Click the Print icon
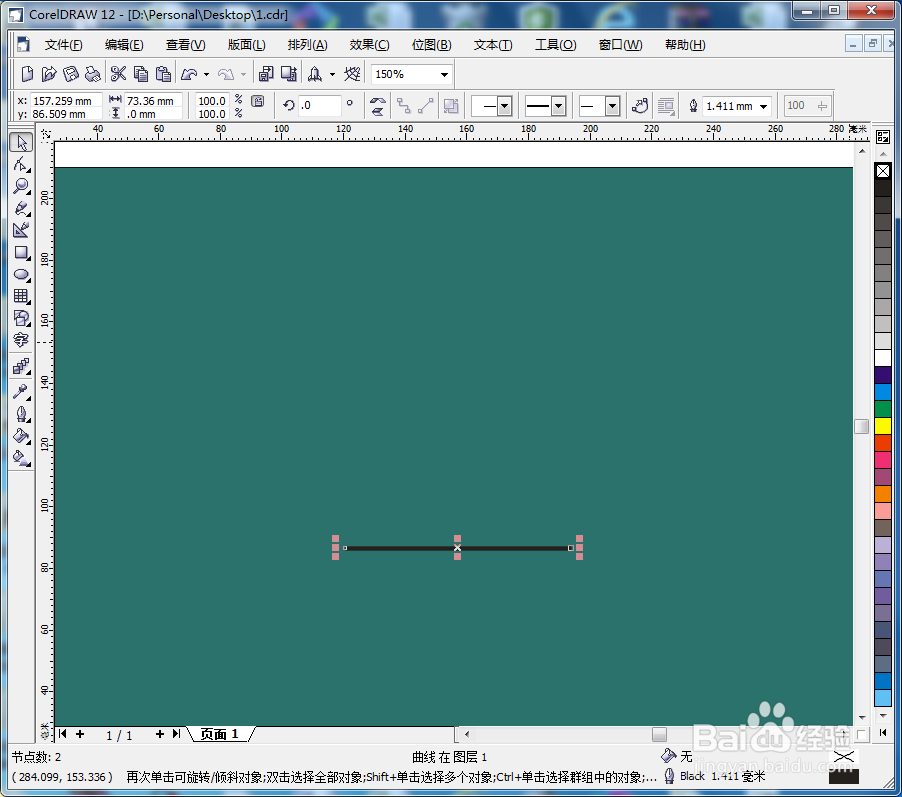 click(x=93, y=74)
